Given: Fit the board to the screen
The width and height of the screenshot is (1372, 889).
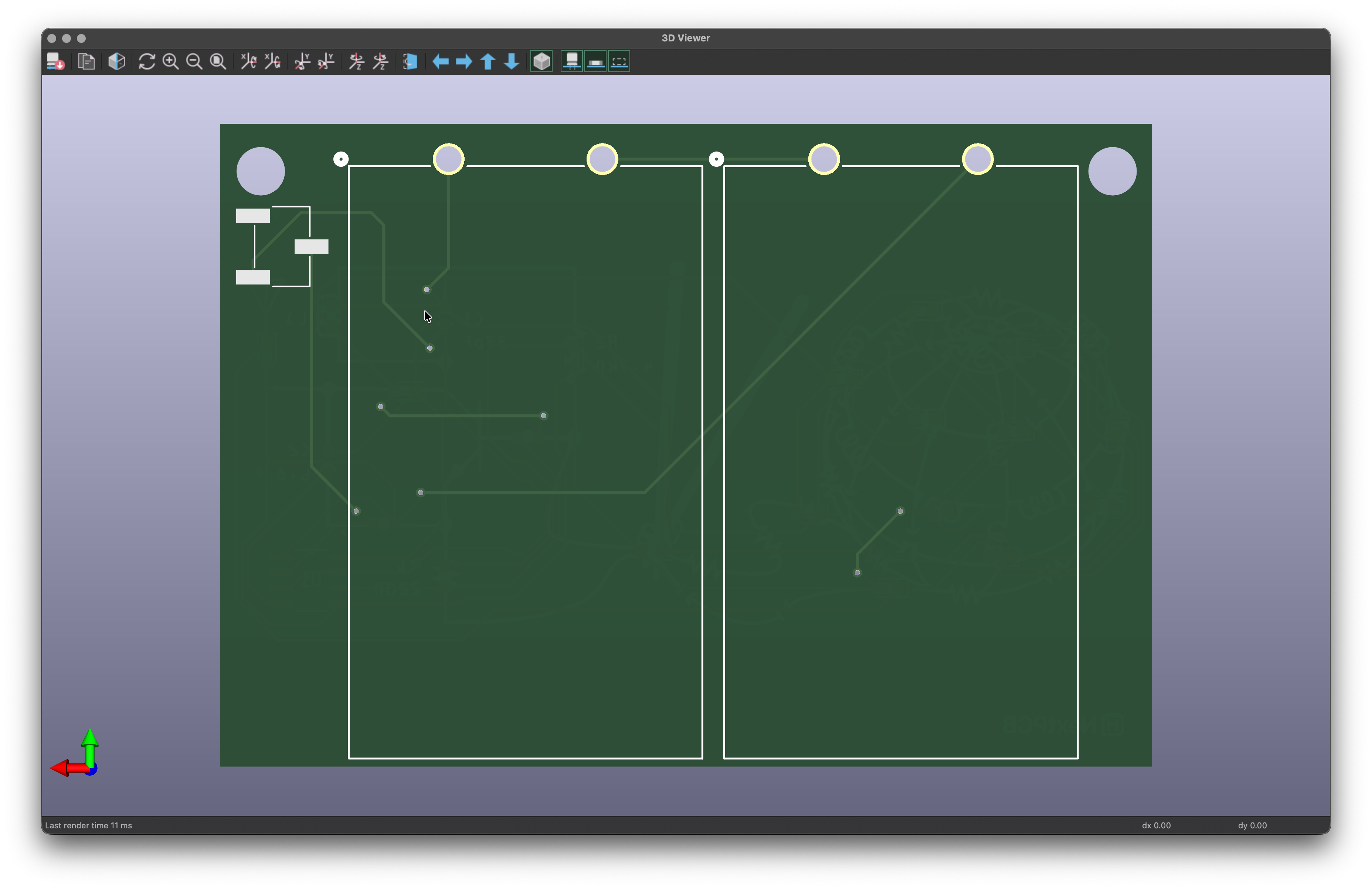Looking at the screenshot, I should [218, 62].
